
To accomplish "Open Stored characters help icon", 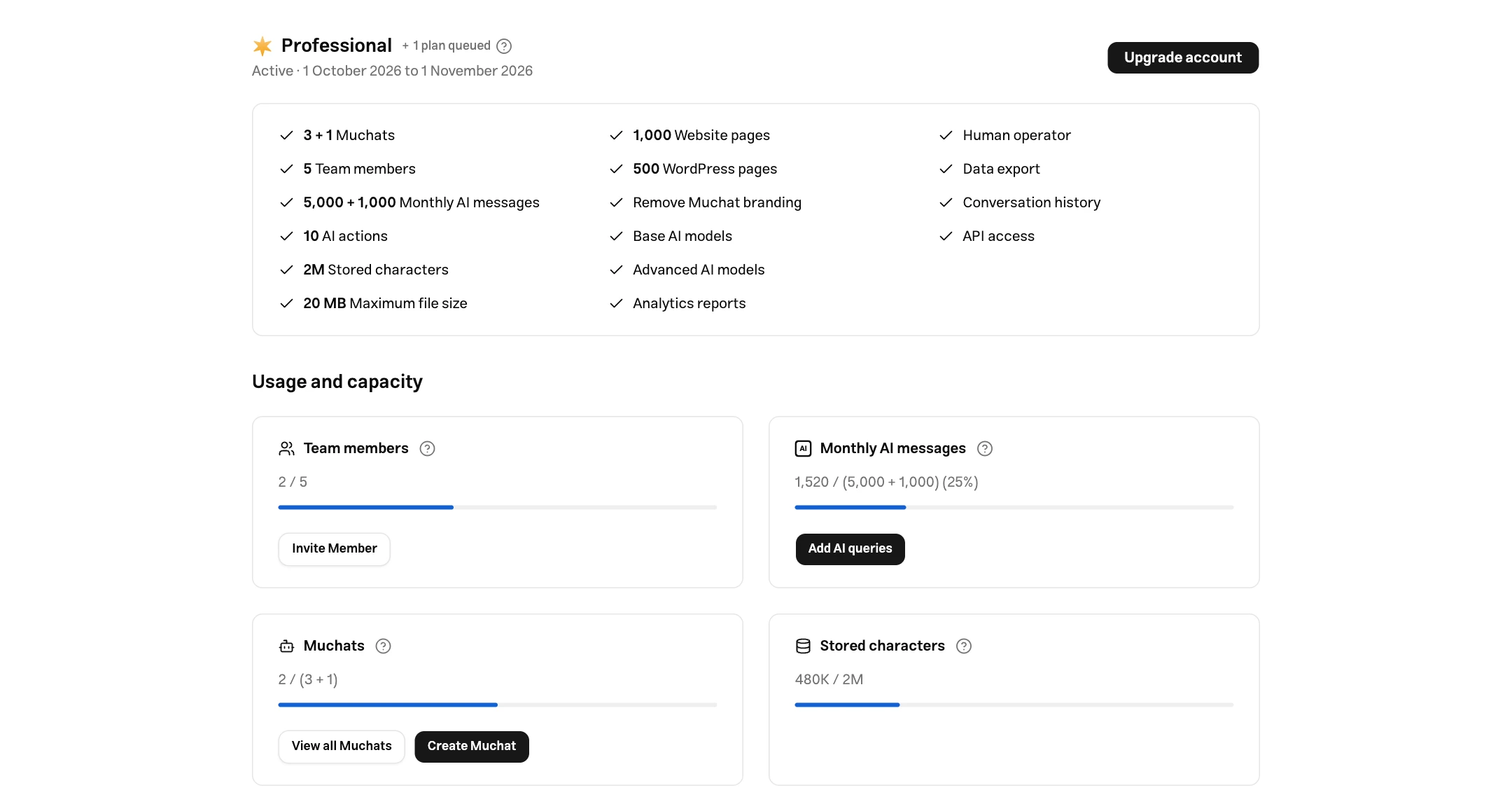I will pyautogui.click(x=964, y=646).
